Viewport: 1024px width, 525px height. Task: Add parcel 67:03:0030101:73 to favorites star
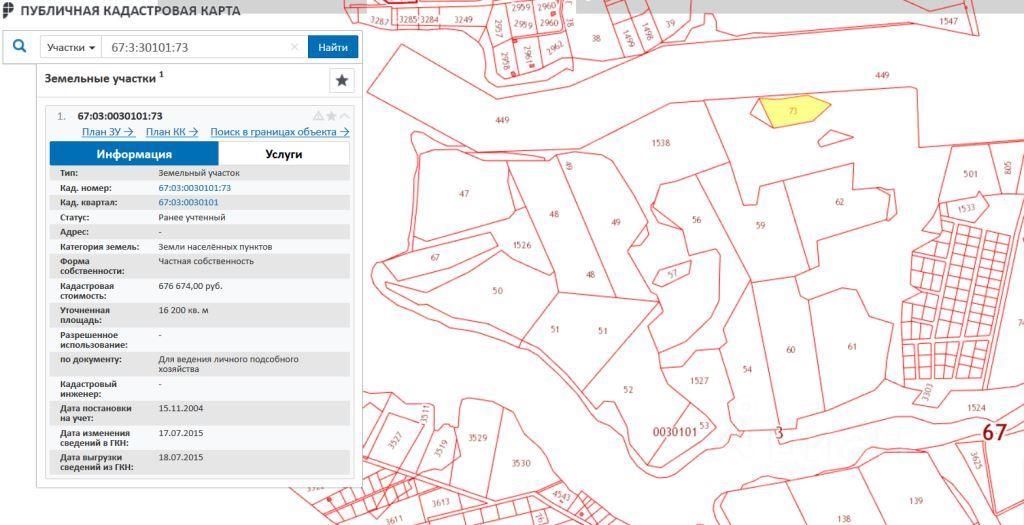point(331,116)
